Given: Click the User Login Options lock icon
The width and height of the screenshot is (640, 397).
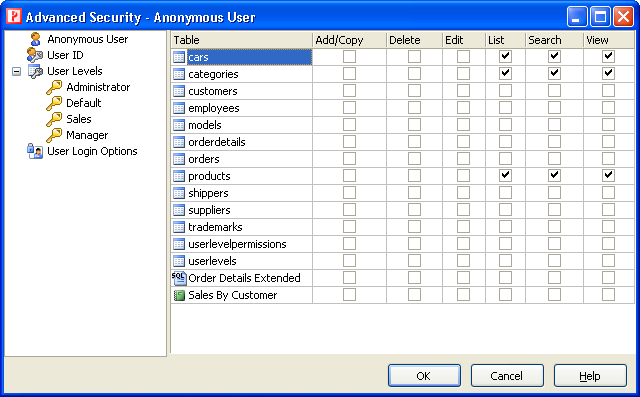Looking at the screenshot, I should click(x=35, y=151).
